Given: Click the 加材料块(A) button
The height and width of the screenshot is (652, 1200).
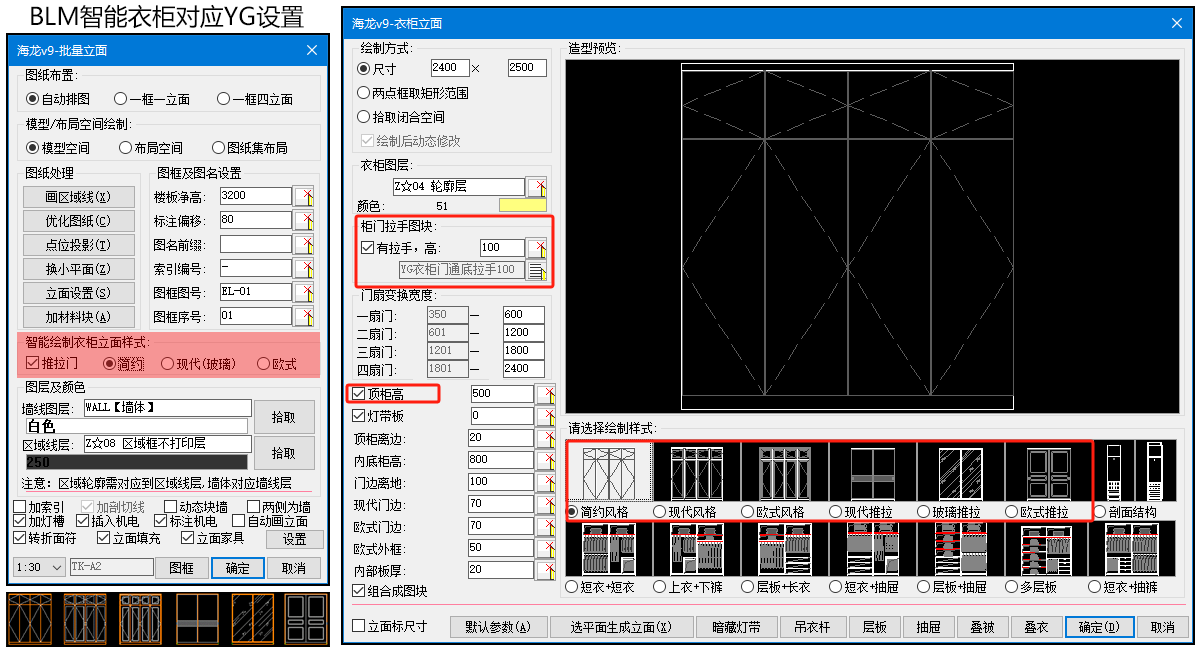Looking at the screenshot, I should tap(79, 317).
